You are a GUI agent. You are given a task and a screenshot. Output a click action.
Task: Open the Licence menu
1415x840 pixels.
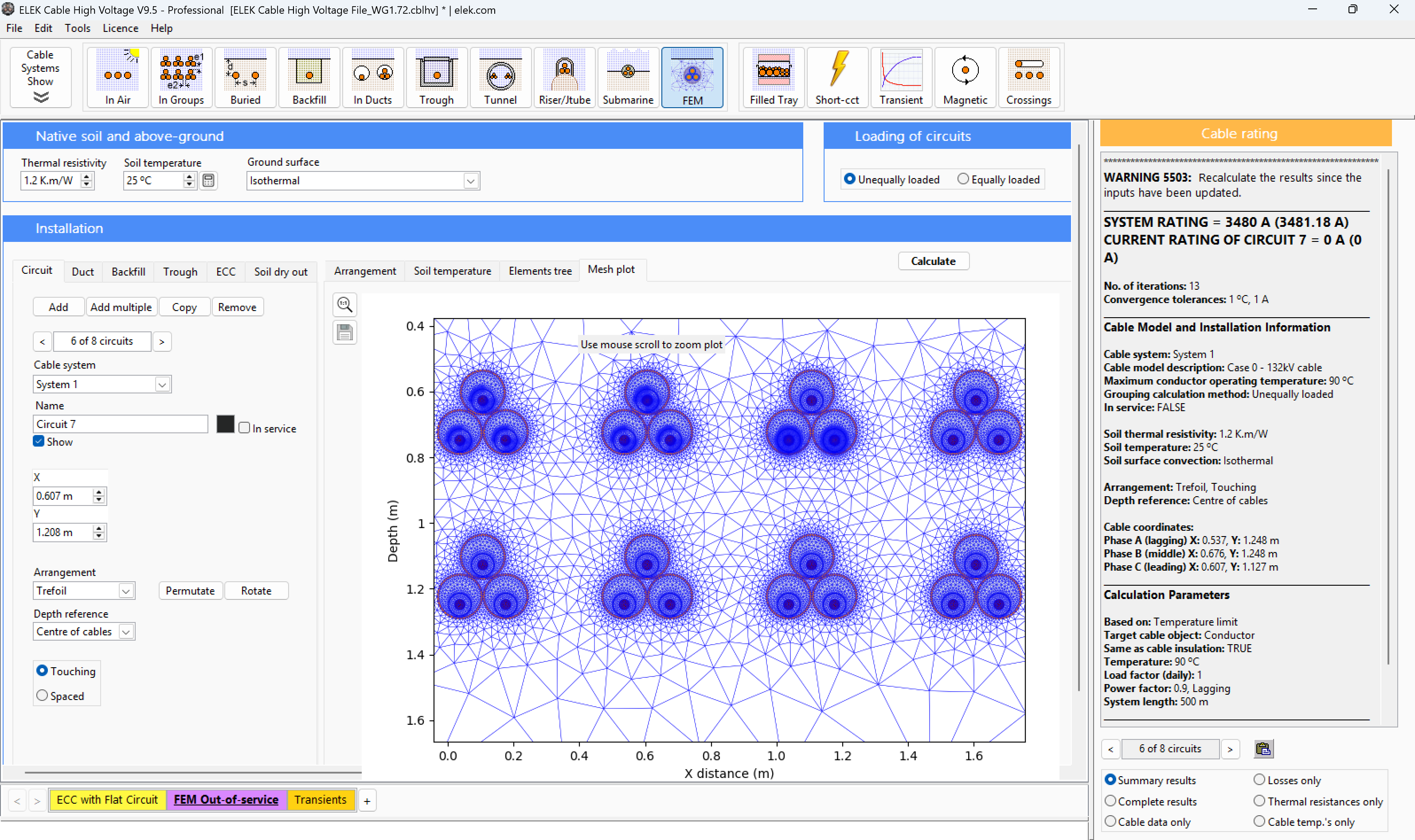pos(120,28)
